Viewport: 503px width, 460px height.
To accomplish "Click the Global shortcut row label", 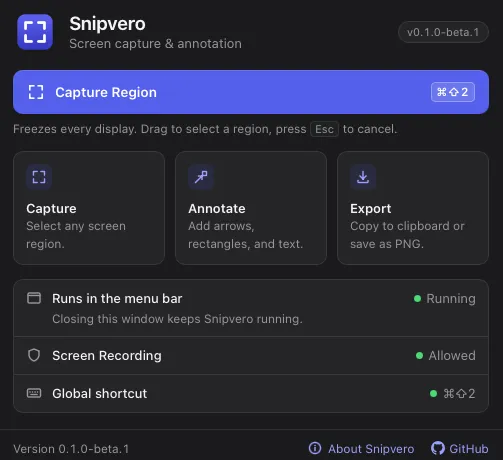I will click(x=100, y=394).
